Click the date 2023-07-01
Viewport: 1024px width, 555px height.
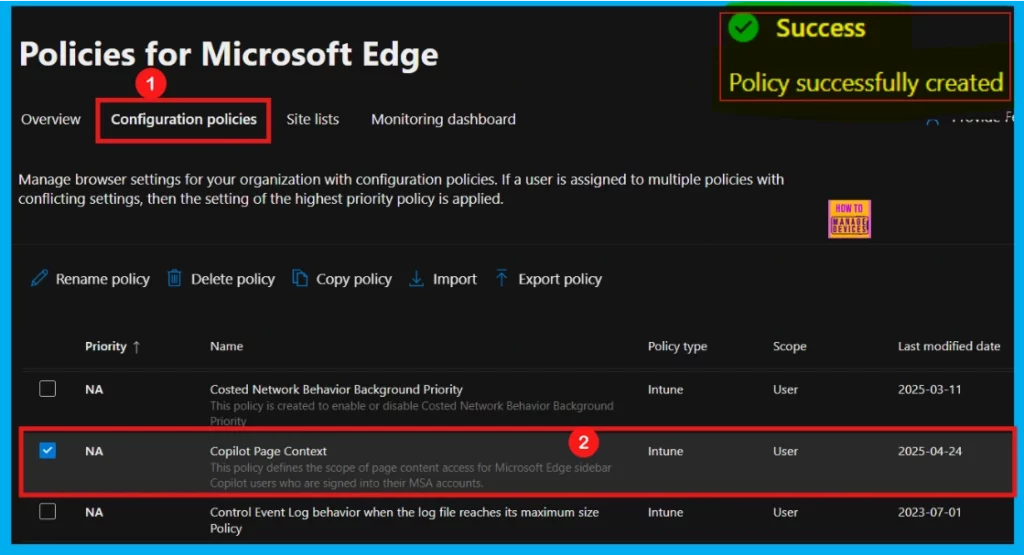pyautogui.click(x=929, y=513)
